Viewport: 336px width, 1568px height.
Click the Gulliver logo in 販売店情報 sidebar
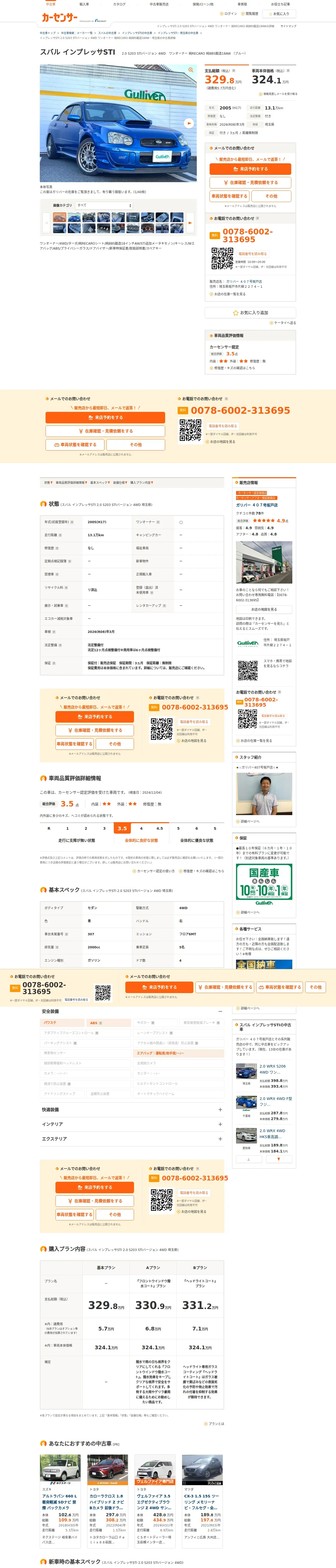pyautogui.click(x=248, y=643)
